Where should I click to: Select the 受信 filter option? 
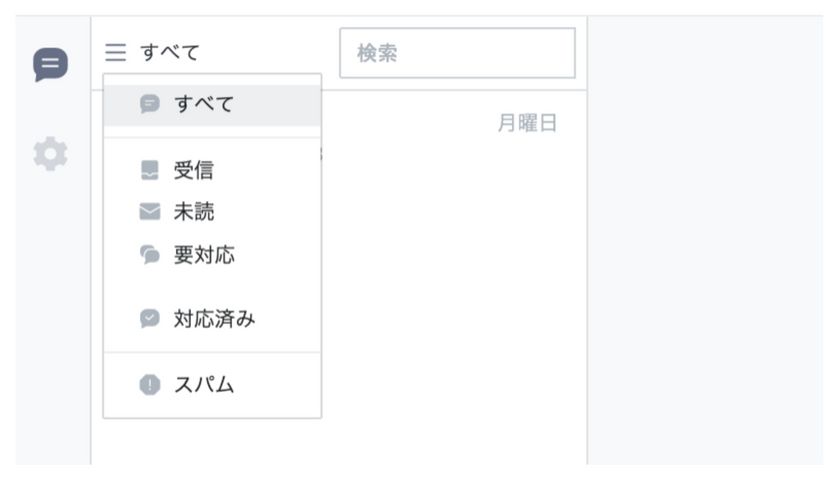point(213,170)
